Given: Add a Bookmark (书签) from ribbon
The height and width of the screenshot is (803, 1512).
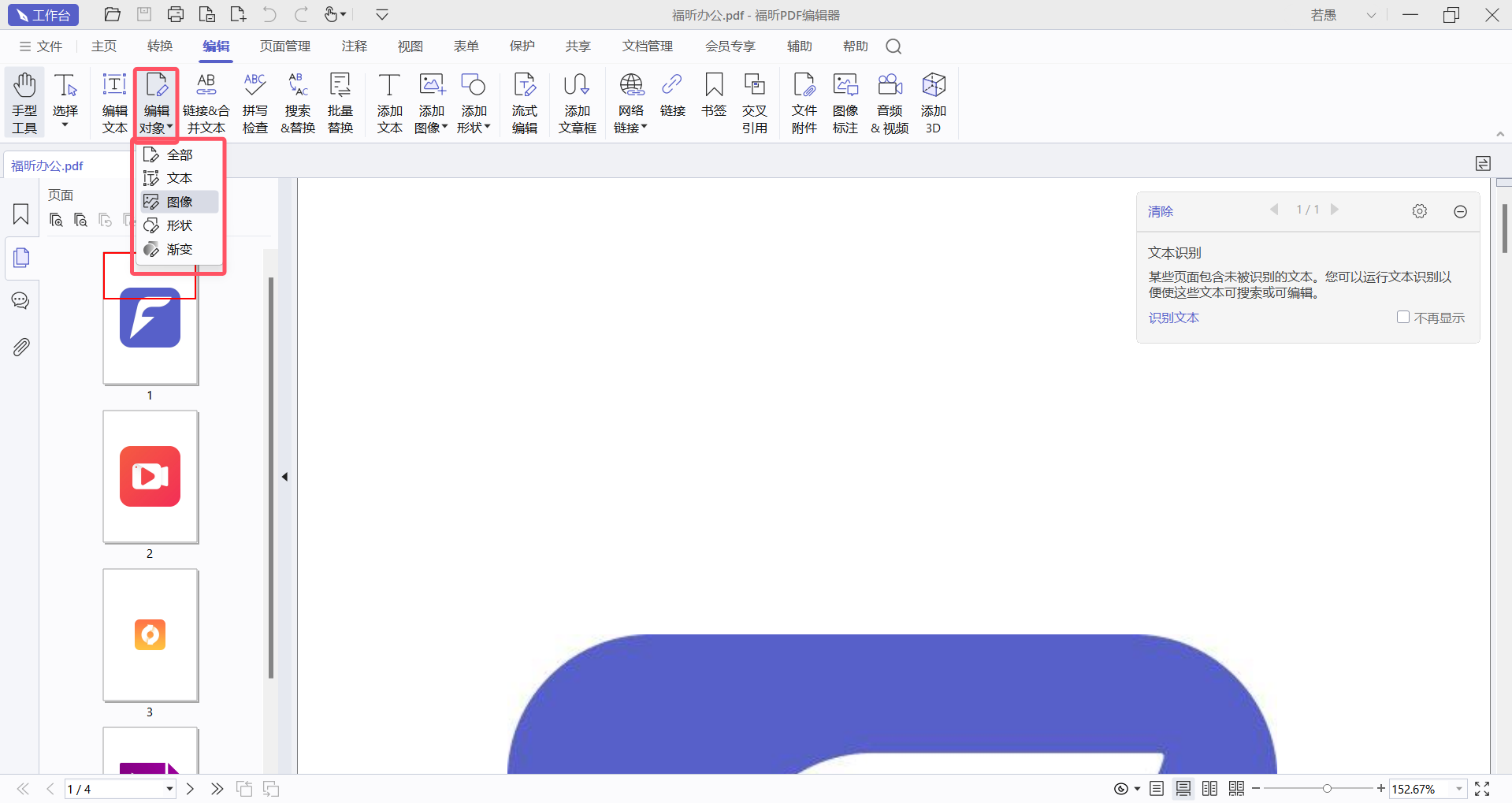Looking at the screenshot, I should coord(714,95).
